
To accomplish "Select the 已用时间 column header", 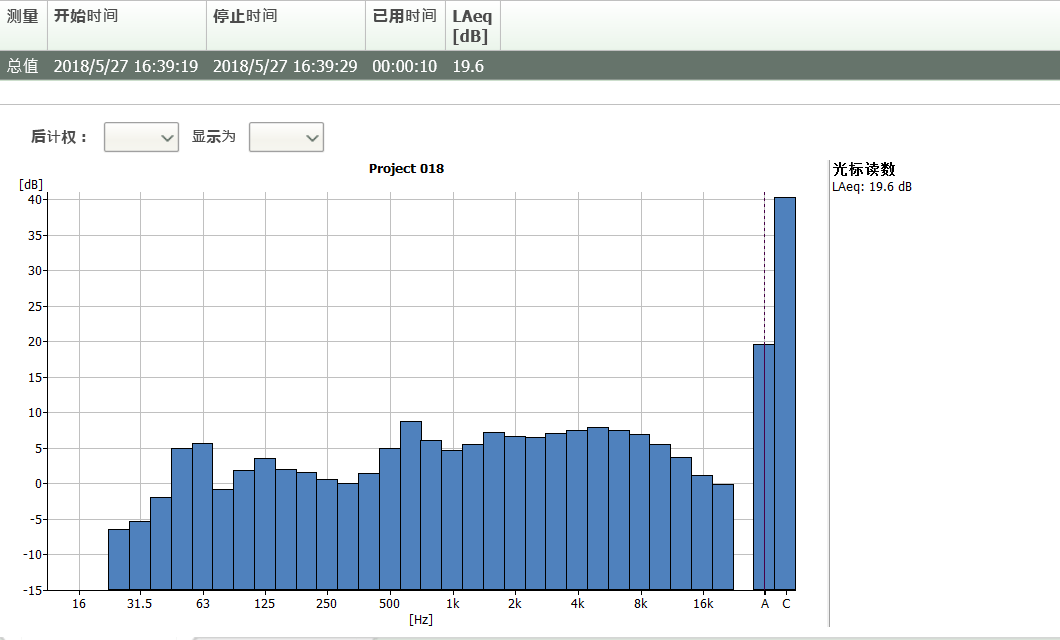I will 404,17.
